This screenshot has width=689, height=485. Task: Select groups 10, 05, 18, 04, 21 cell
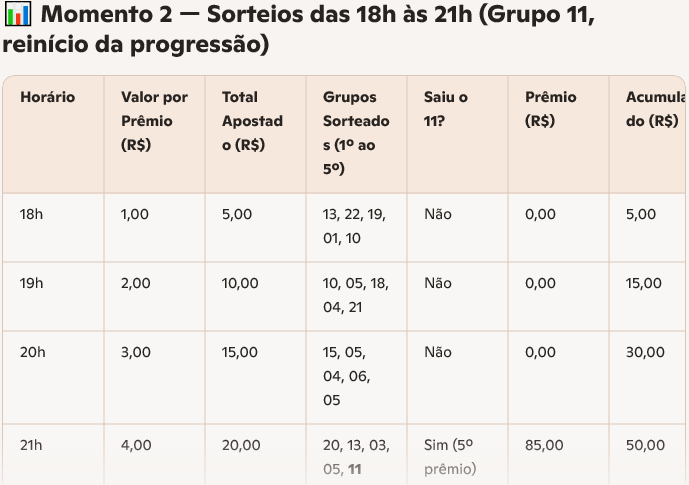point(355,295)
